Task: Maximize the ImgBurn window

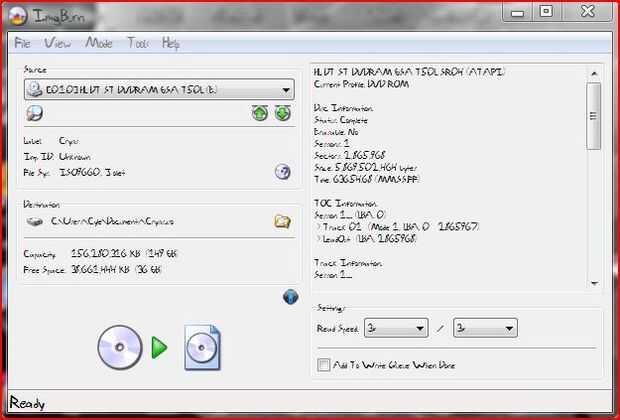Action: point(546,12)
